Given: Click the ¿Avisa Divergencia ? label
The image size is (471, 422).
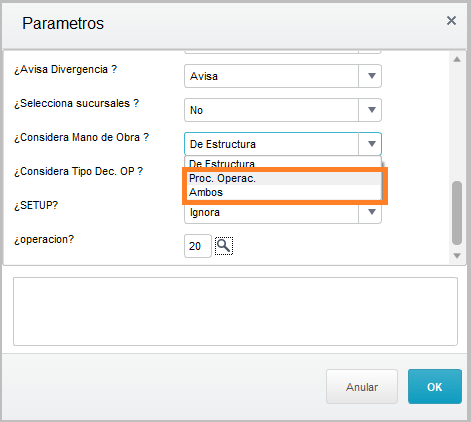Looking at the screenshot, I should coord(65,69).
